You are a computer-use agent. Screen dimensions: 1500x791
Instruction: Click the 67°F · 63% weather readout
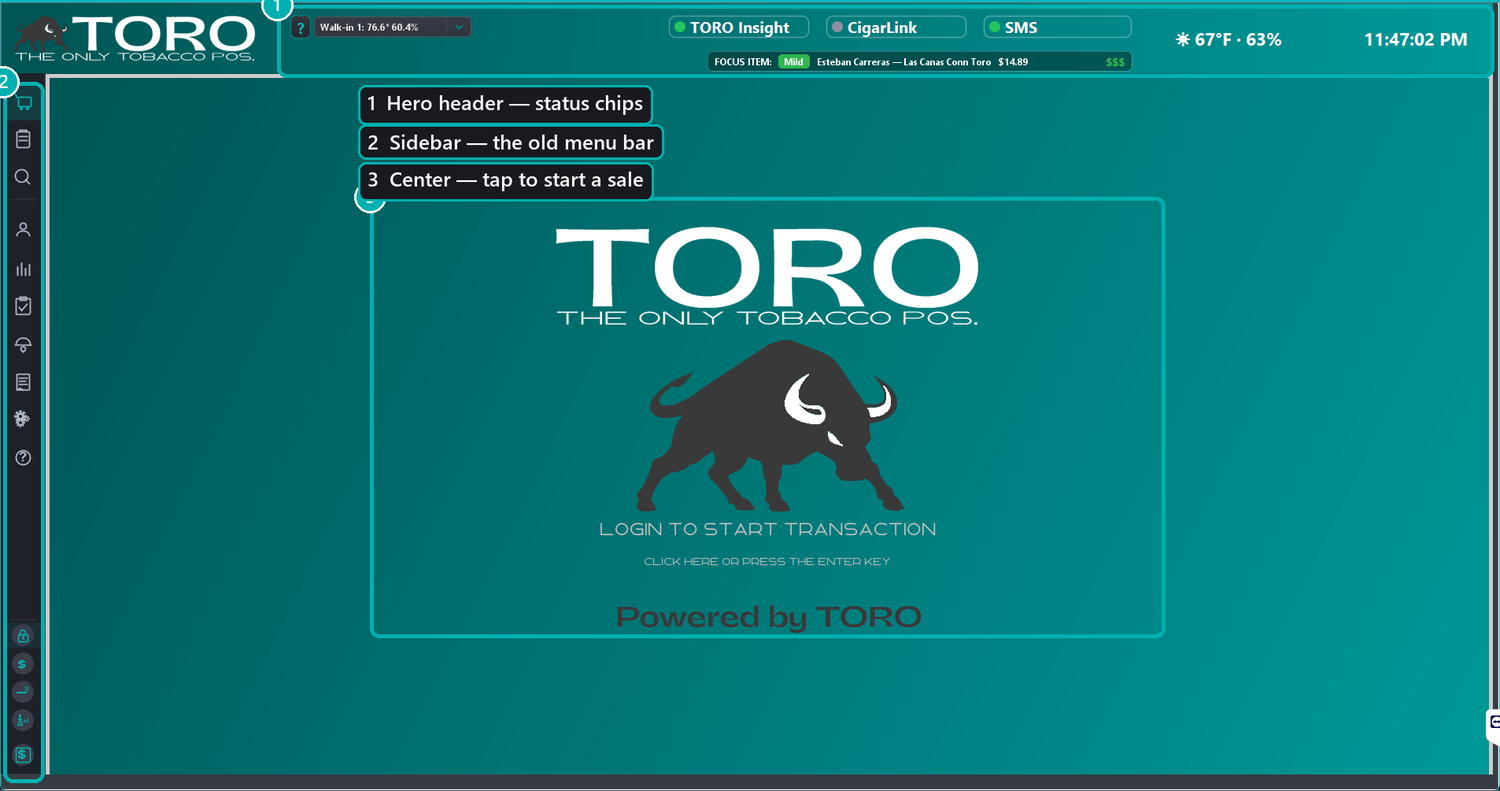coord(1238,40)
